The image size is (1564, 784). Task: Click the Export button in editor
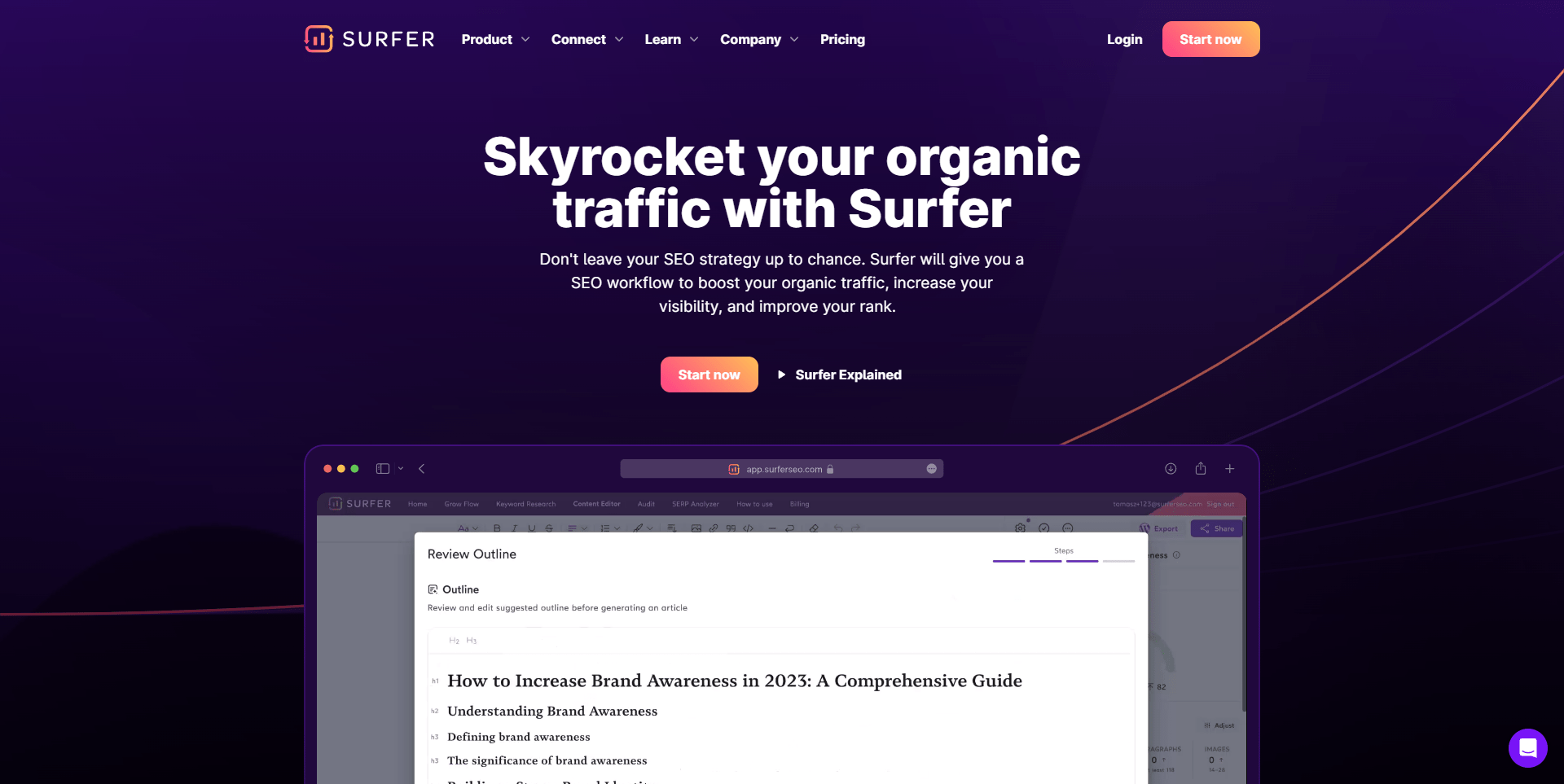pos(1158,528)
